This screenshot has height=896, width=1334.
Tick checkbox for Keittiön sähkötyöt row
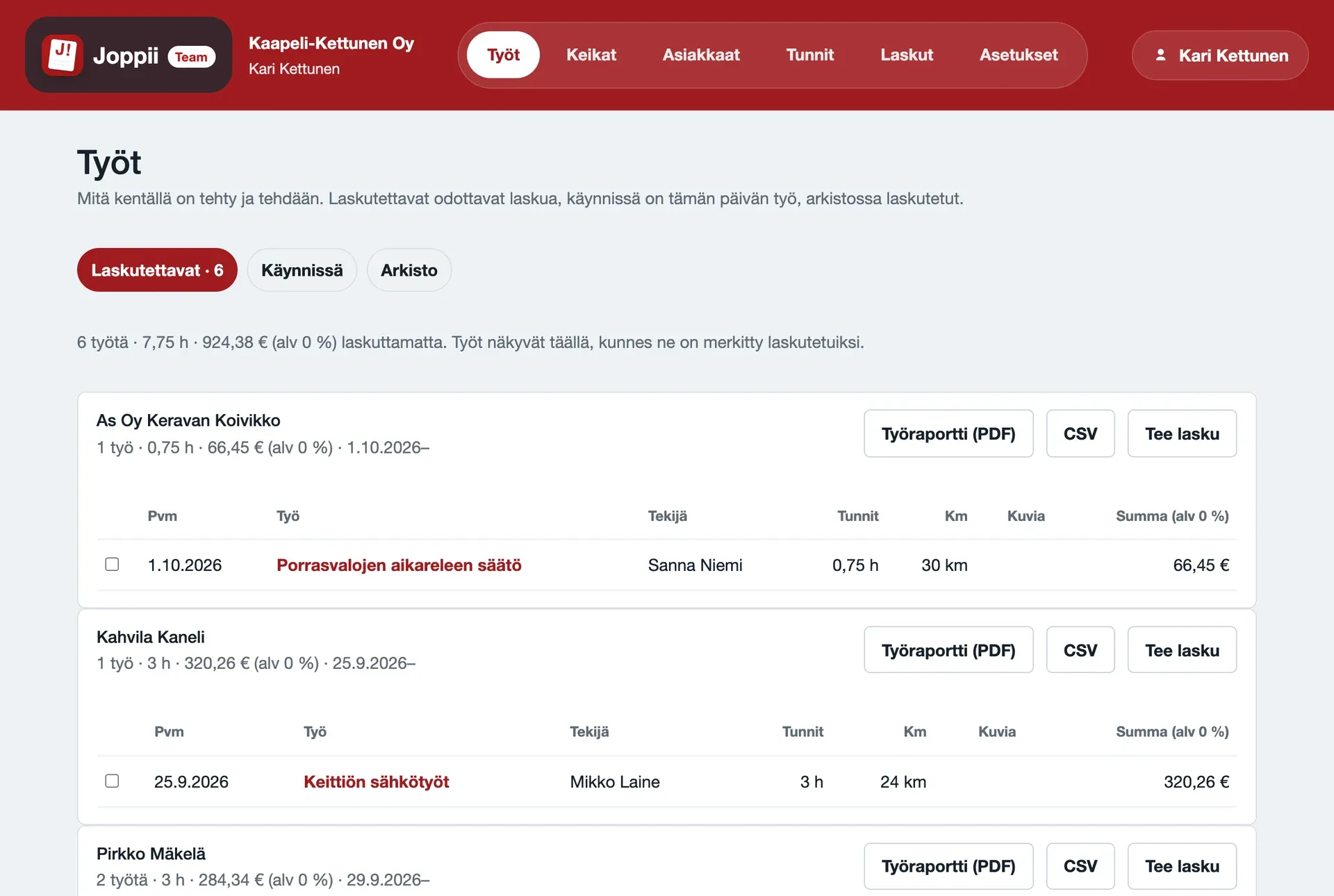point(112,781)
